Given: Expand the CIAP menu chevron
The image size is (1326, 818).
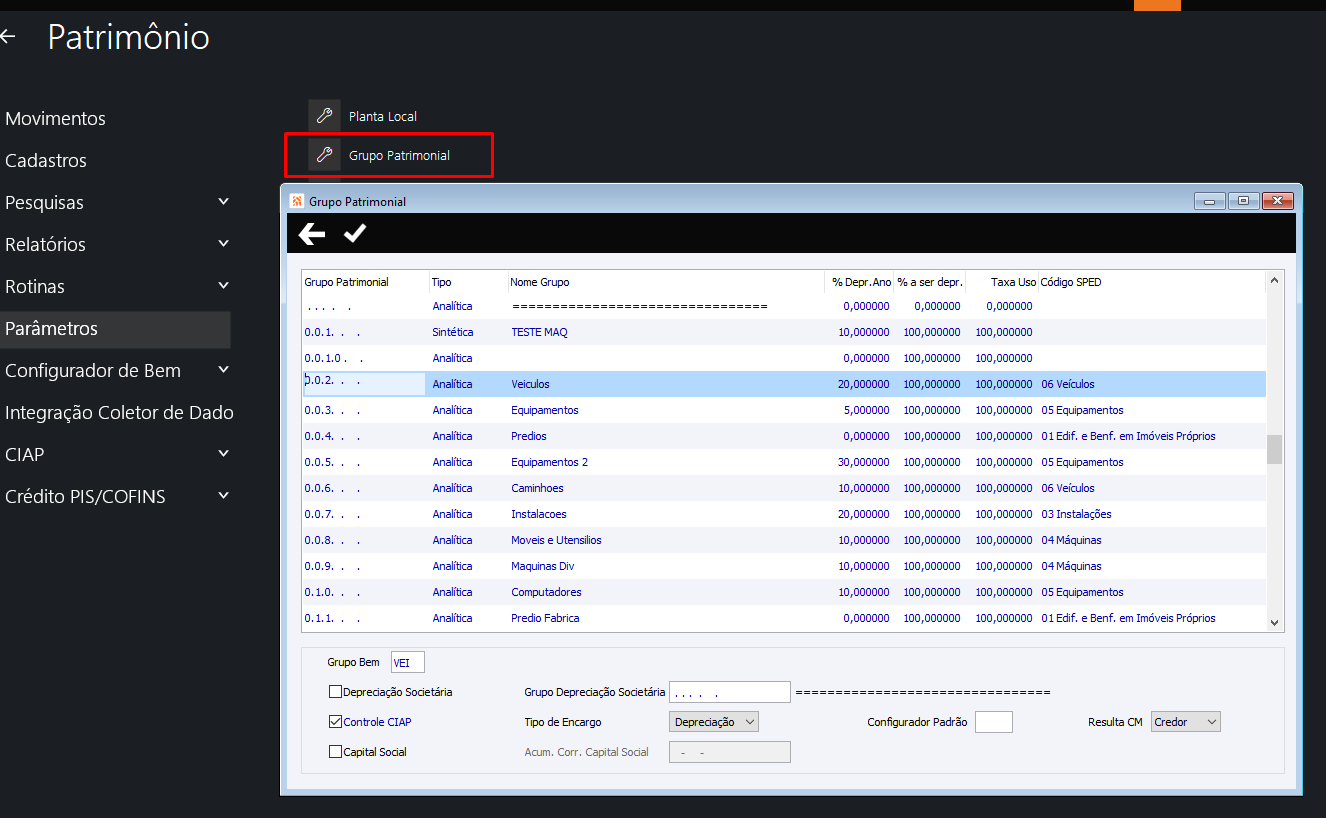Looking at the screenshot, I should coord(223,454).
